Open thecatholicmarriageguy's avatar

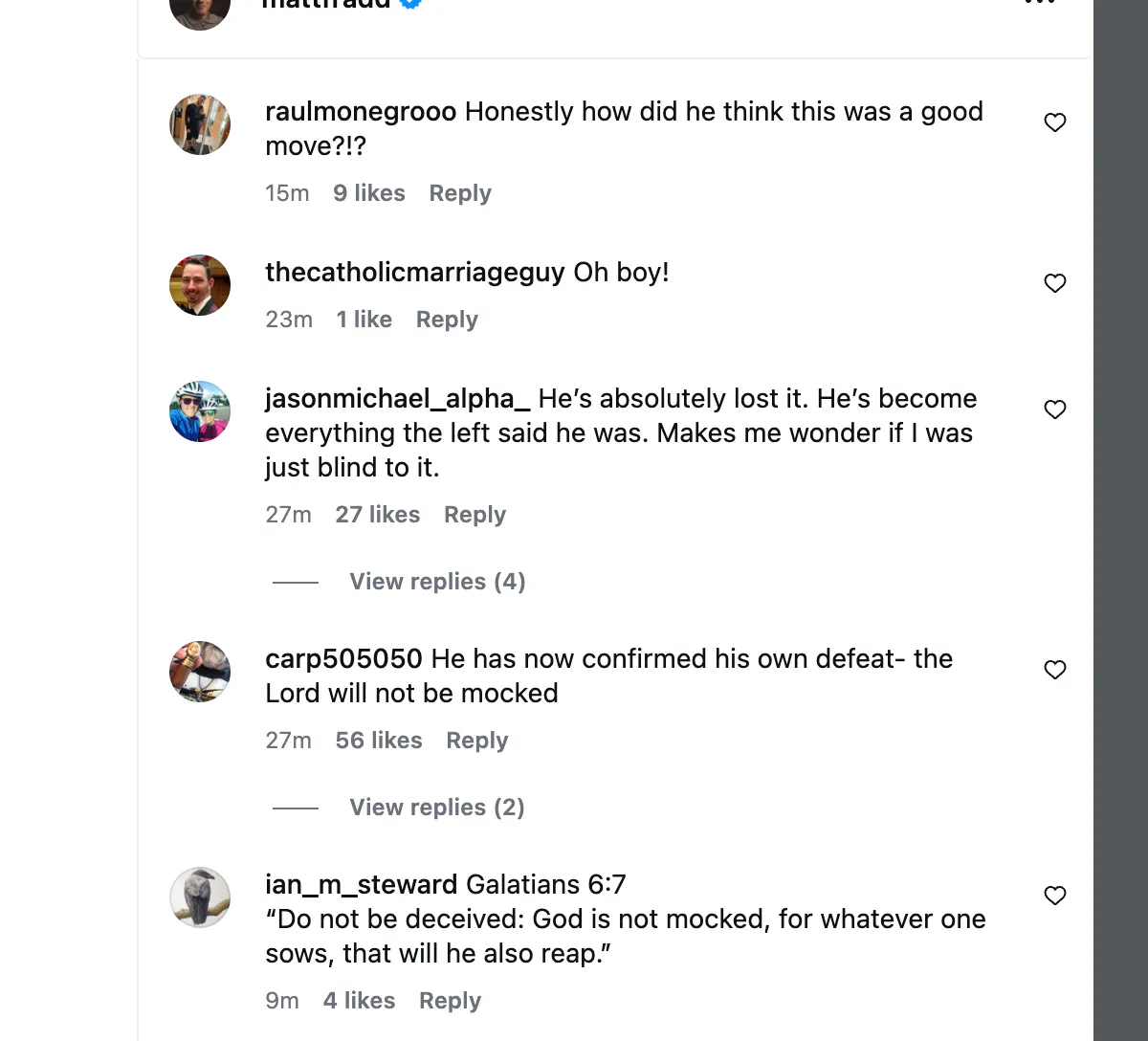(x=200, y=285)
